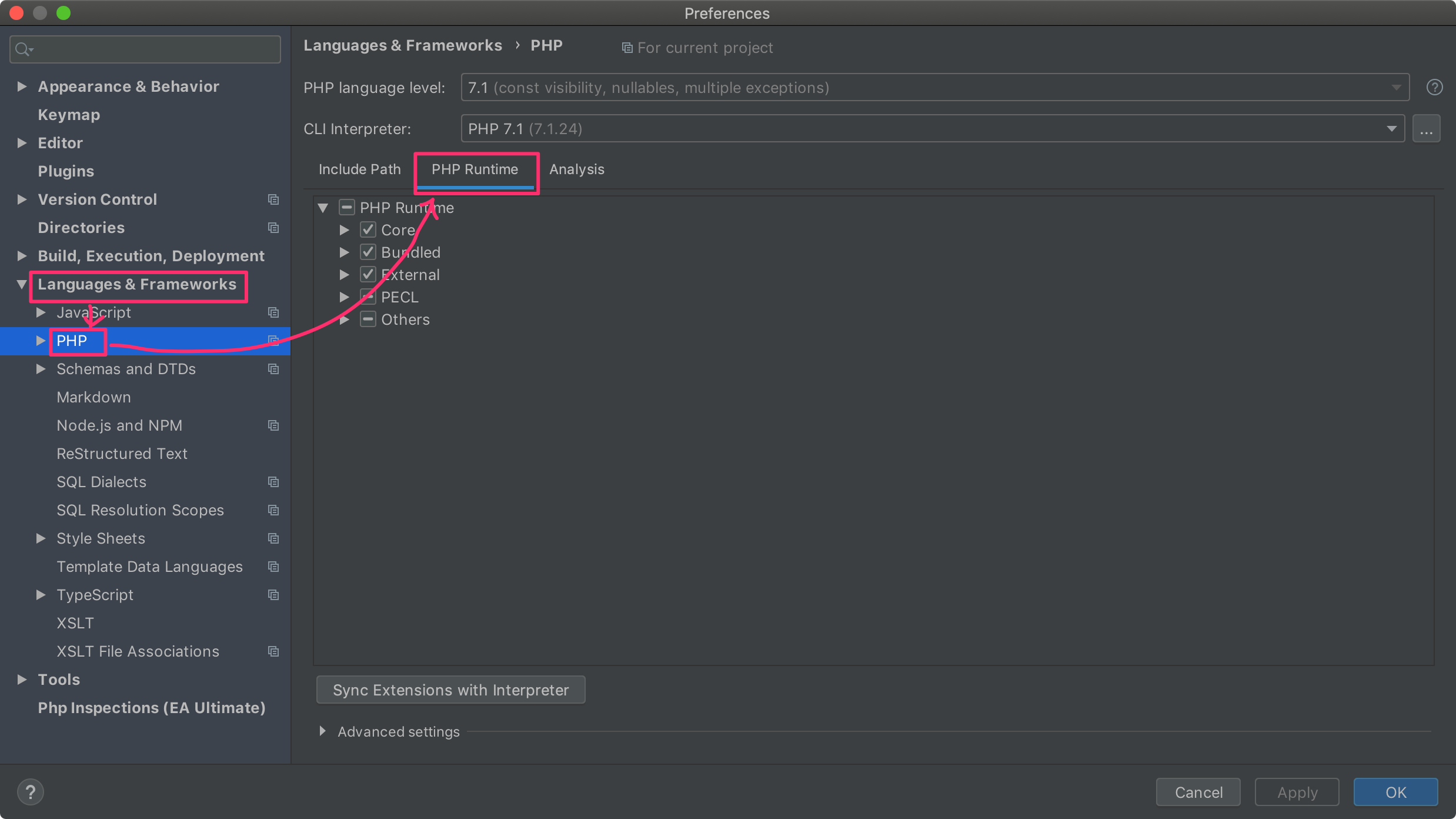Screen dimensions: 1456x819
Task: Open CLI interpreters ellipsis browse button
Action: [x=1426, y=129]
